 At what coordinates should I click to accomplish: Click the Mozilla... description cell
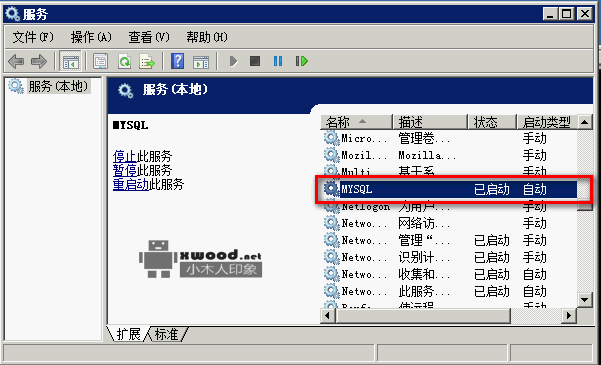427,155
